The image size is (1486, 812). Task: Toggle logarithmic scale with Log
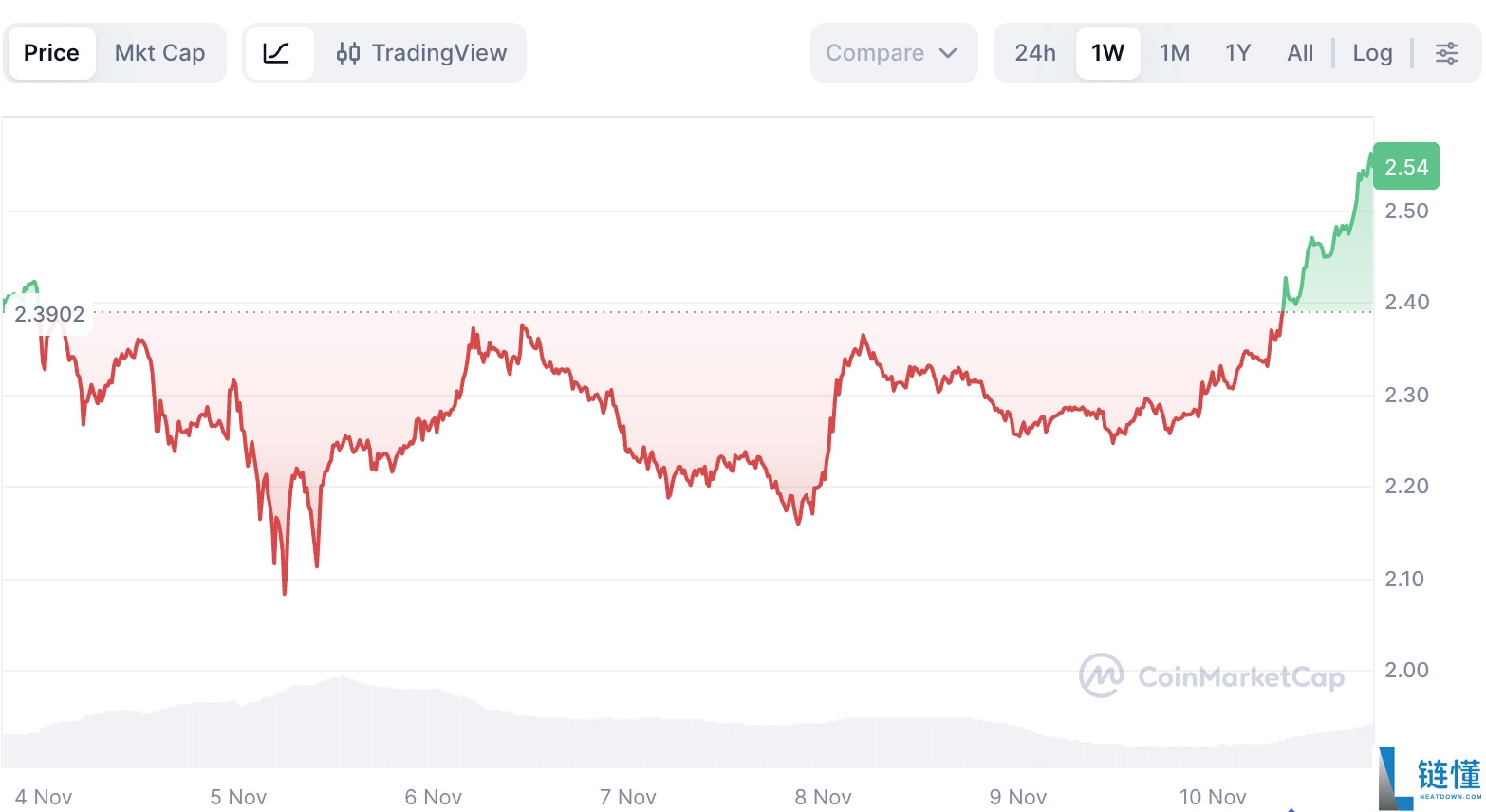pos(1372,53)
